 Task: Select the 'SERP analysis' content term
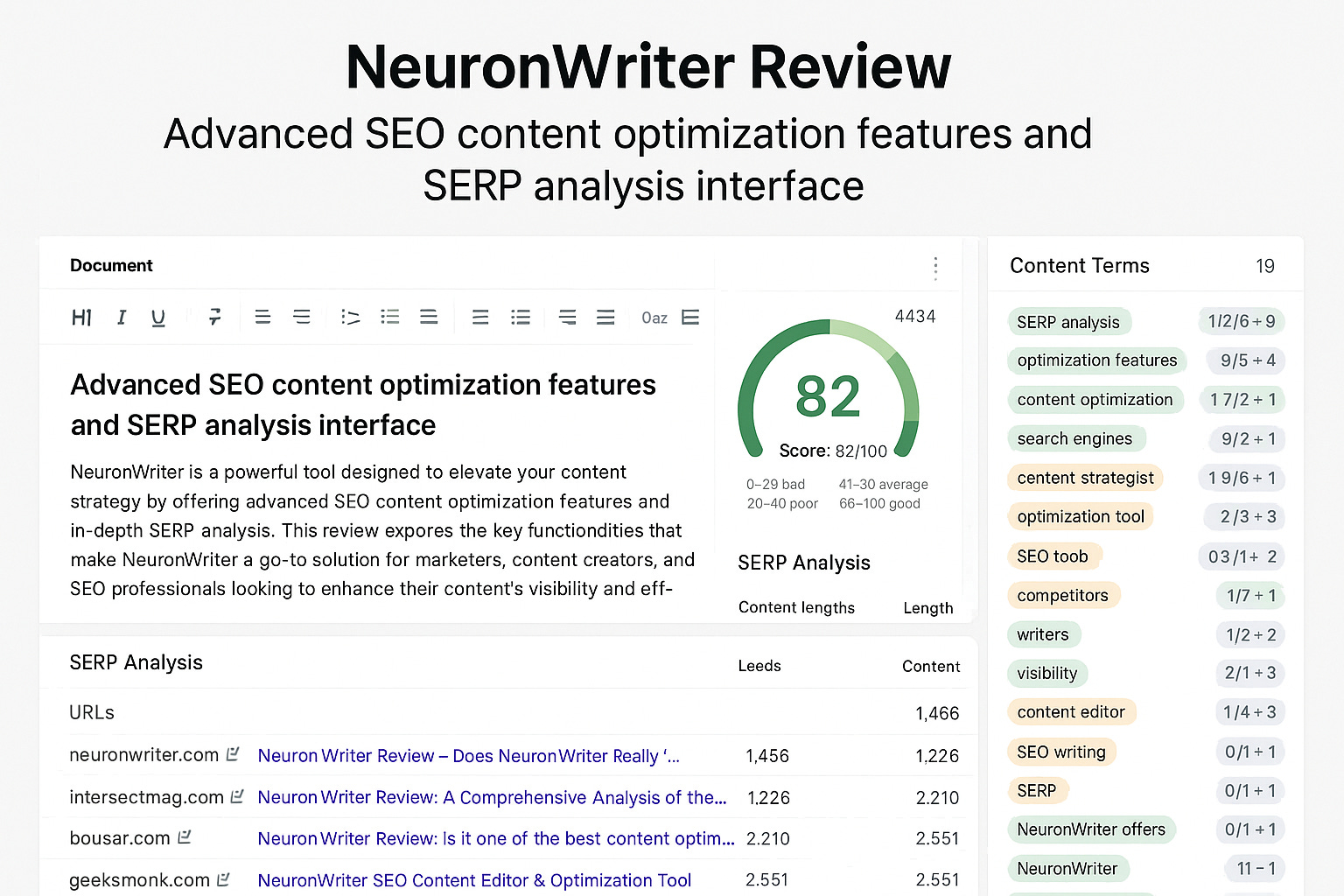tap(1068, 322)
